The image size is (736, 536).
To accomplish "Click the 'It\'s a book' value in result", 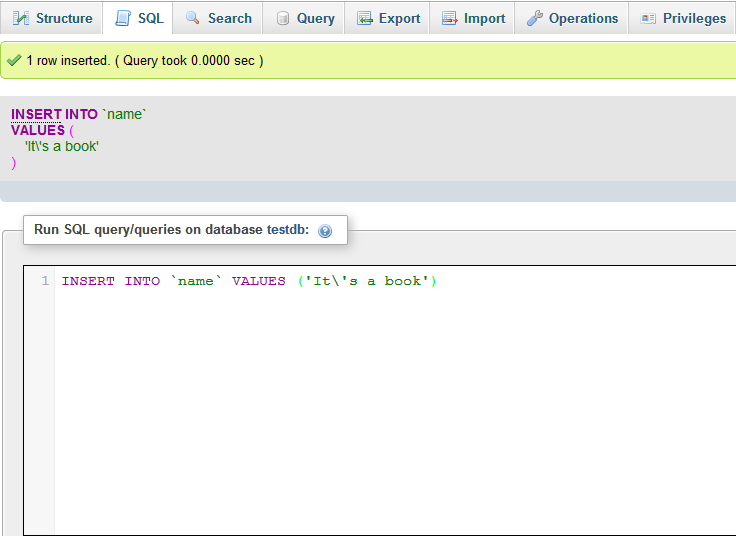I will [x=61, y=146].
